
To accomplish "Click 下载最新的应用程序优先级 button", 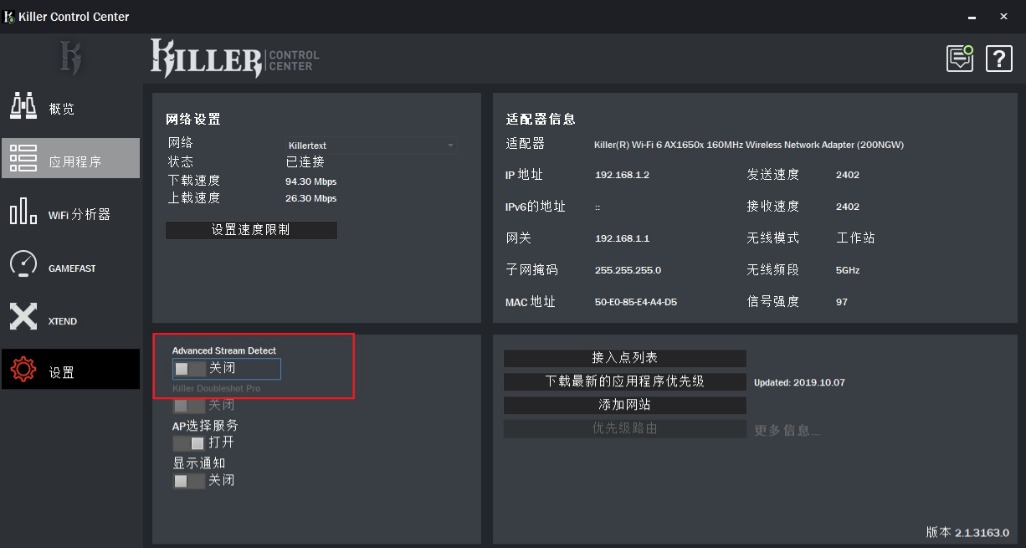I will [625, 382].
